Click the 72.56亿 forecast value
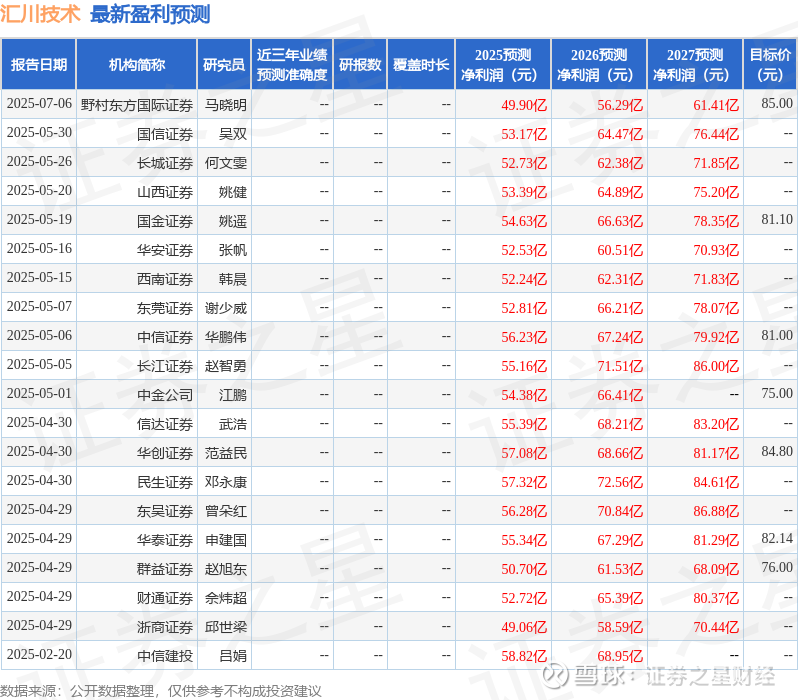Viewport: 798px width, 700px height. tap(620, 483)
